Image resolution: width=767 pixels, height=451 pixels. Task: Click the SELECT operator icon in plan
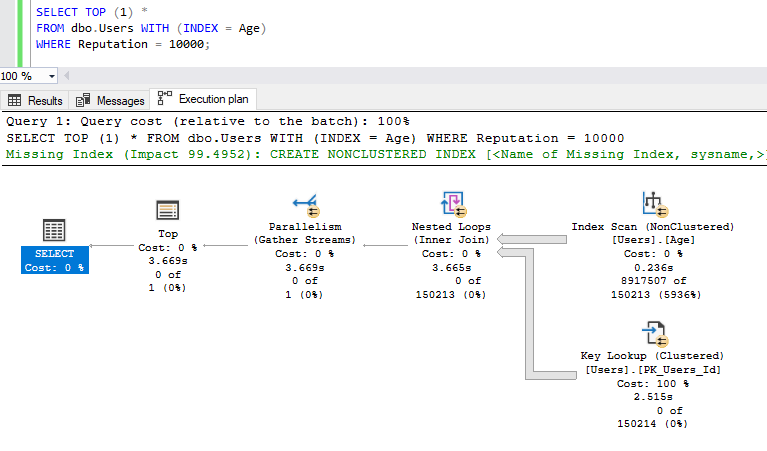click(54, 230)
